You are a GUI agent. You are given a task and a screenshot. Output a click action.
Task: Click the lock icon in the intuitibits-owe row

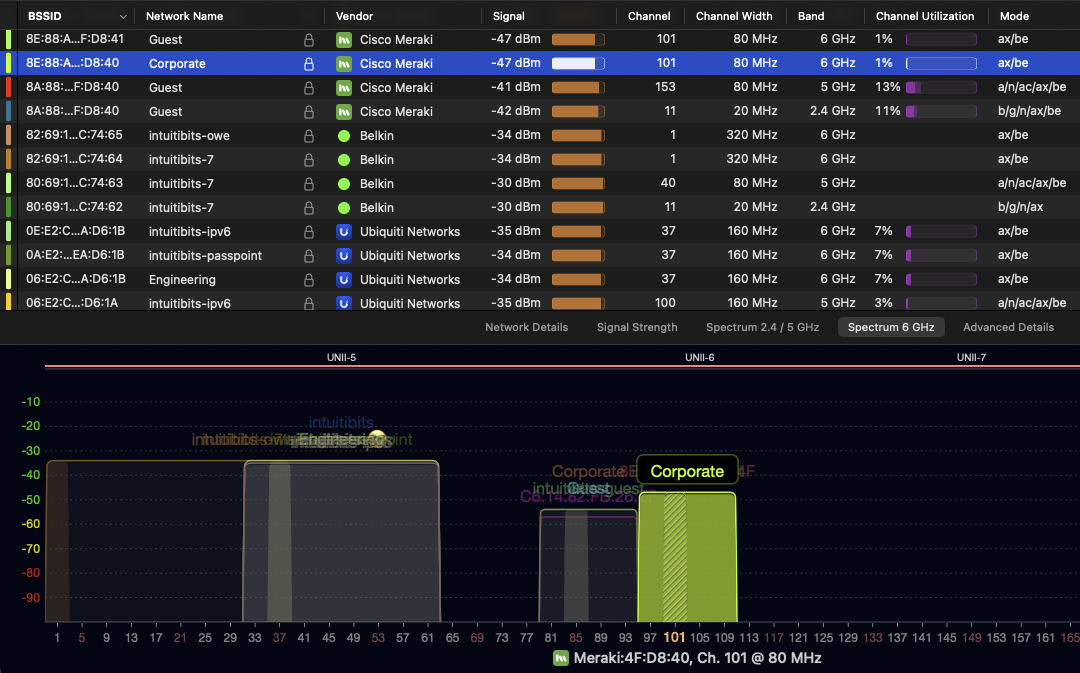(x=309, y=136)
